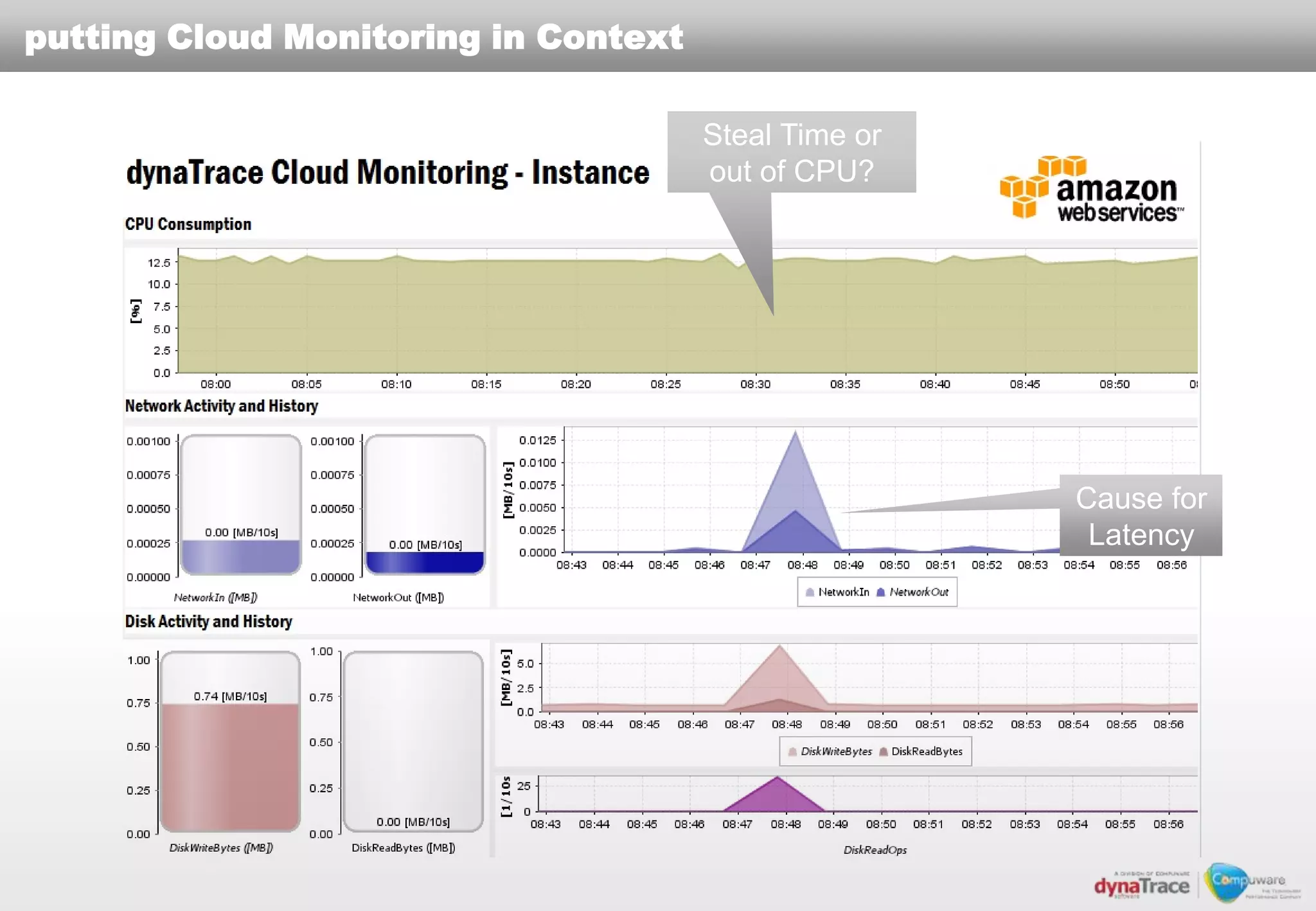The image size is (1316, 911).
Task: Select the DiskWriteBytes gauge bar
Action: click(230, 766)
